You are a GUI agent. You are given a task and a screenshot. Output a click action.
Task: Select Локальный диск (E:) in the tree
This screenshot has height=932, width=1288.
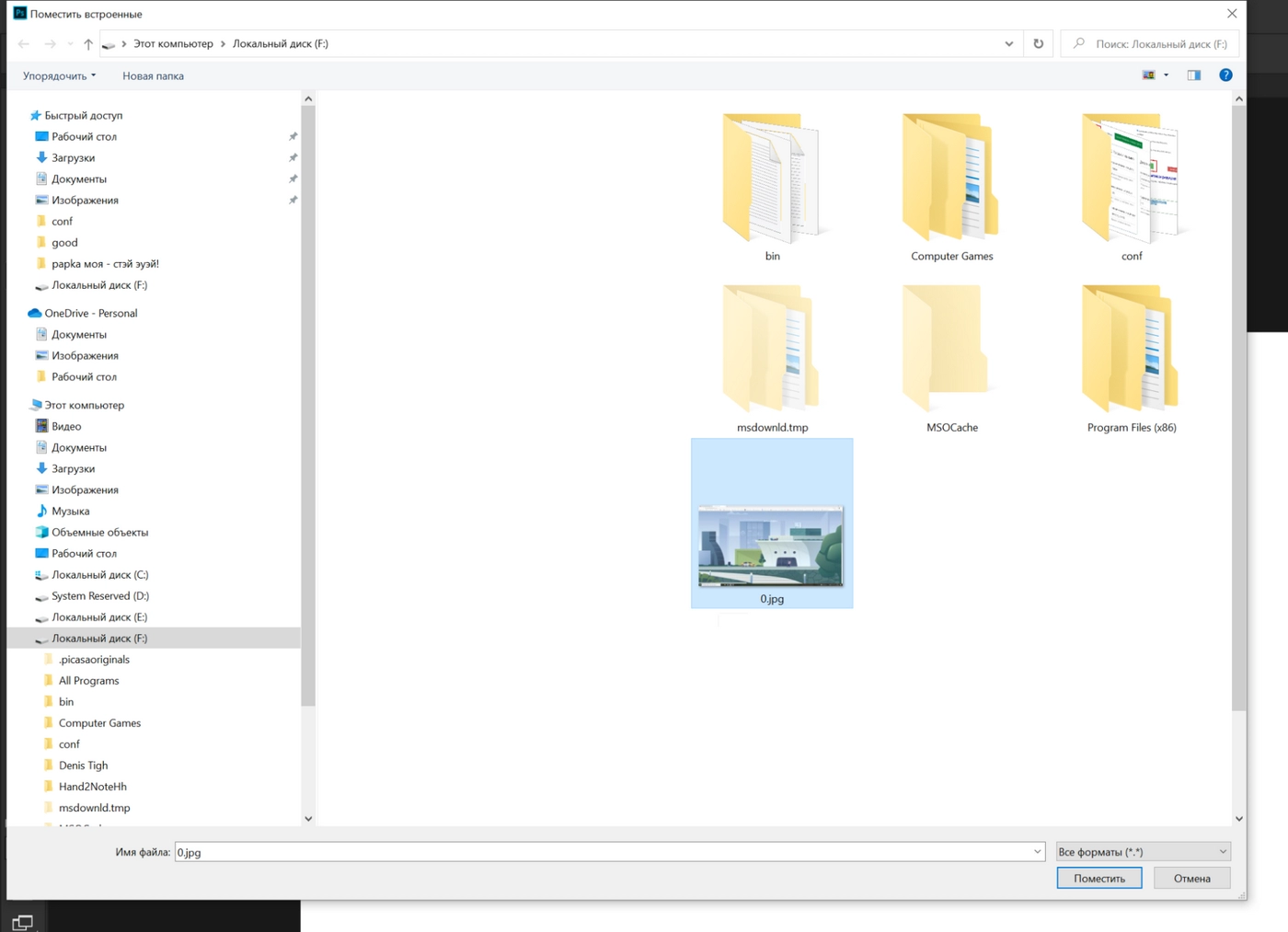[x=99, y=617]
